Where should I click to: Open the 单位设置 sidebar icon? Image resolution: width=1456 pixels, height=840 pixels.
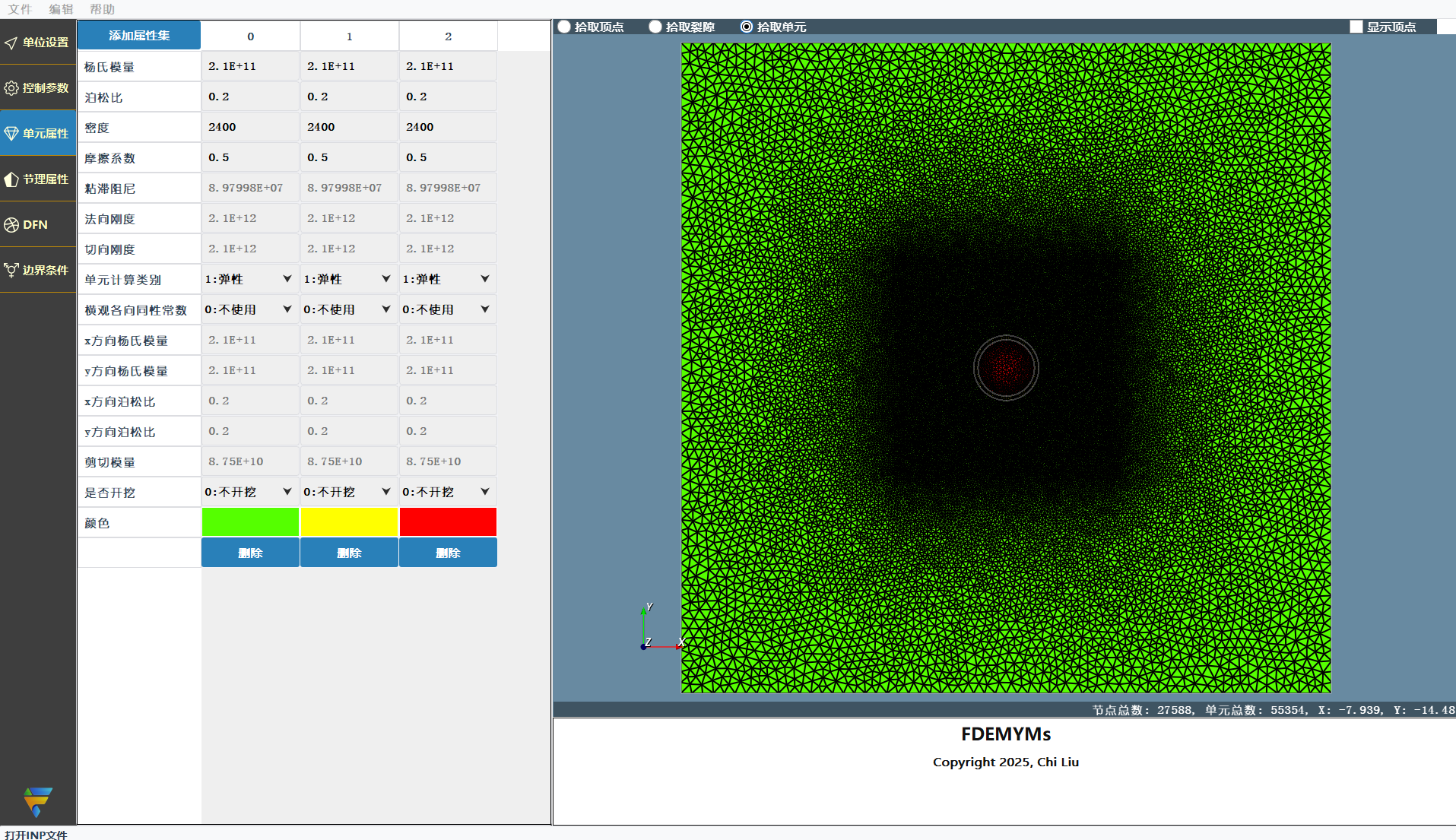tap(11, 43)
